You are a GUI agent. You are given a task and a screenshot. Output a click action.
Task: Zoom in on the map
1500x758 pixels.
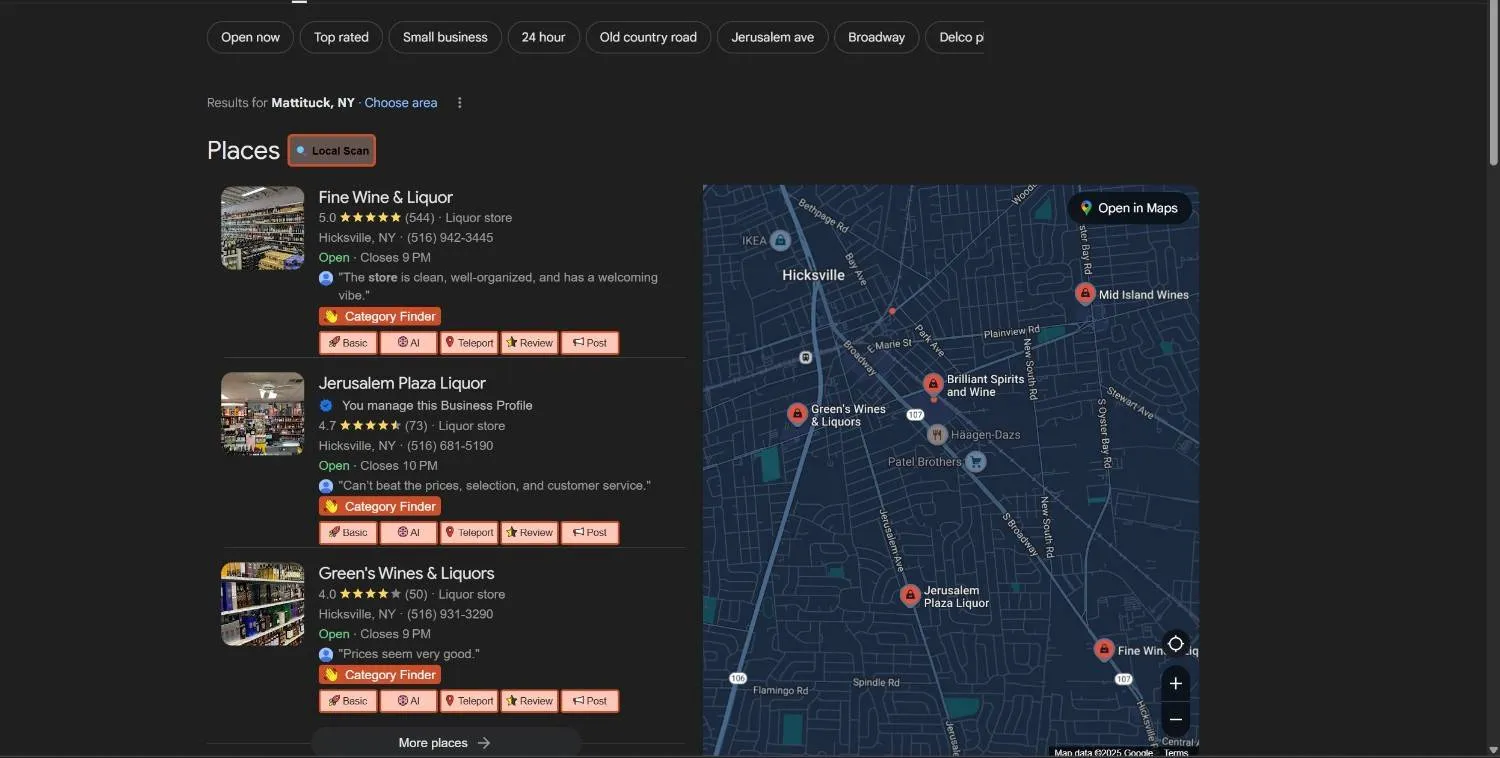point(1176,684)
